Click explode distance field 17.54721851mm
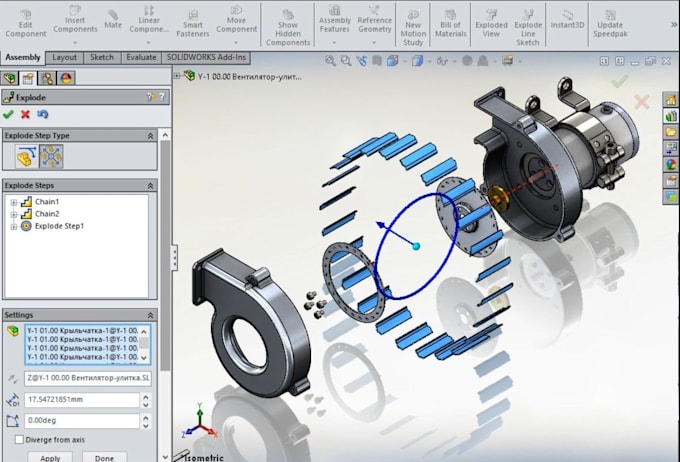Viewport: 680px width, 462px height. (x=82, y=400)
